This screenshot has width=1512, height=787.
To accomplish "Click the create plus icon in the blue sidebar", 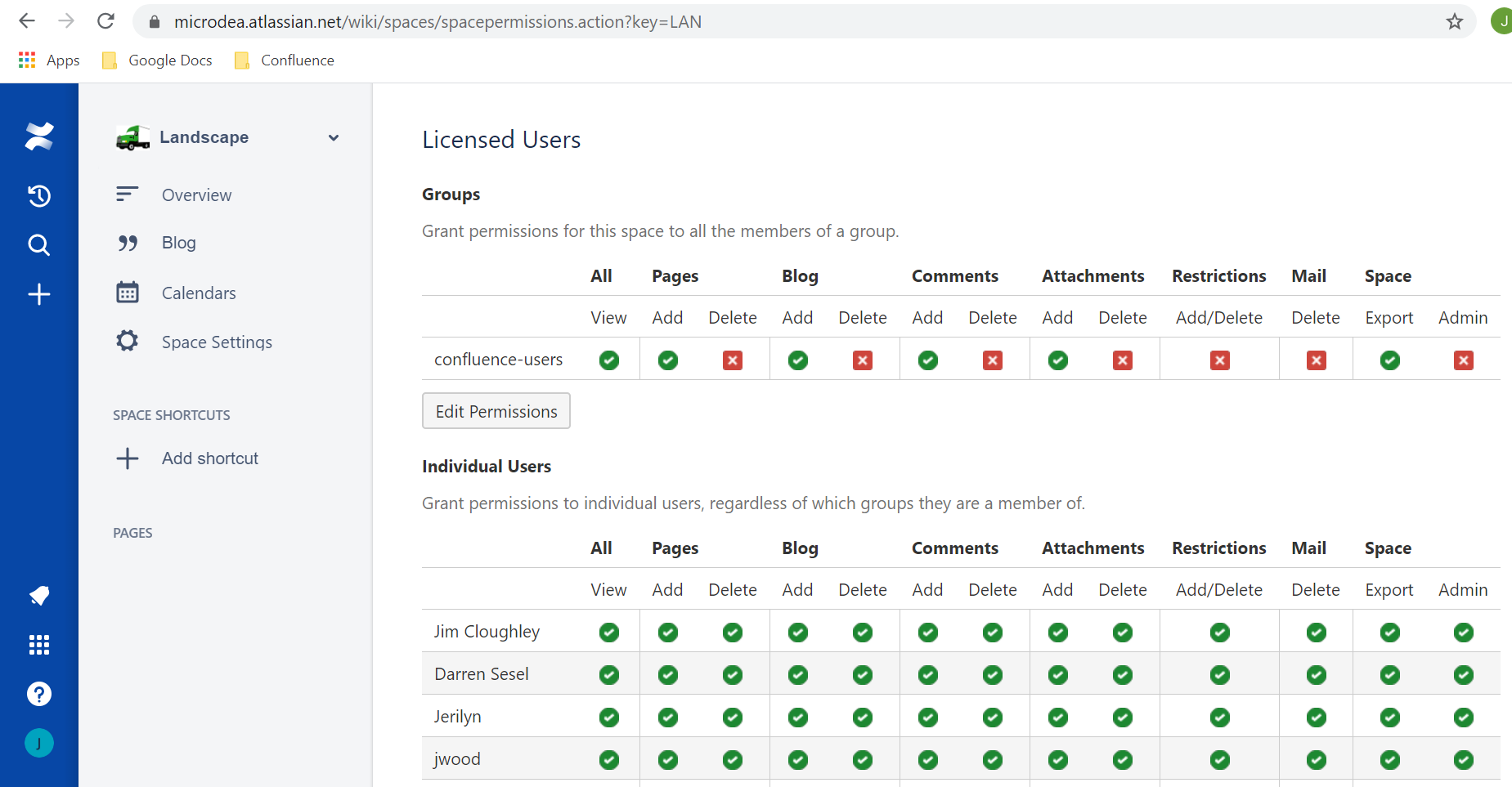I will click(39, 294).
